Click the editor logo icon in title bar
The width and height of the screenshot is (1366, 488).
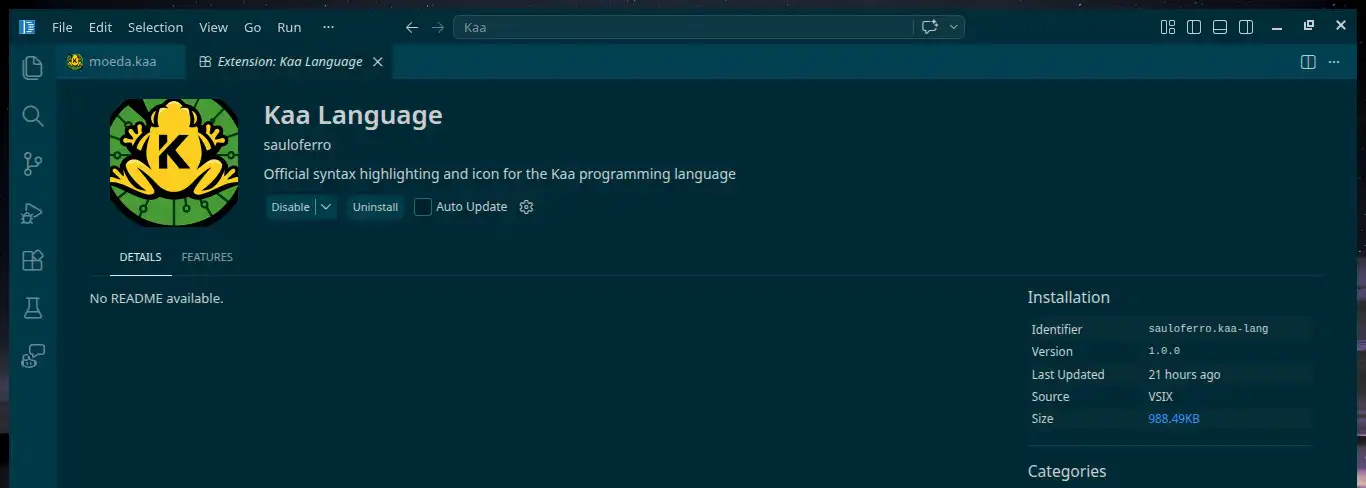coord(28,27)
